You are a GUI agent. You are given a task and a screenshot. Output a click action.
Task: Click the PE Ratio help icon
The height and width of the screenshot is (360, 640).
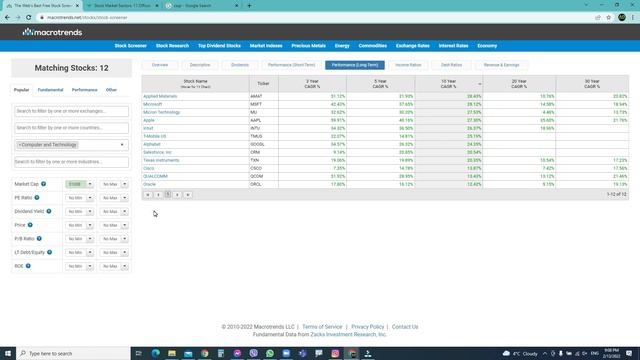pos(37,198)
